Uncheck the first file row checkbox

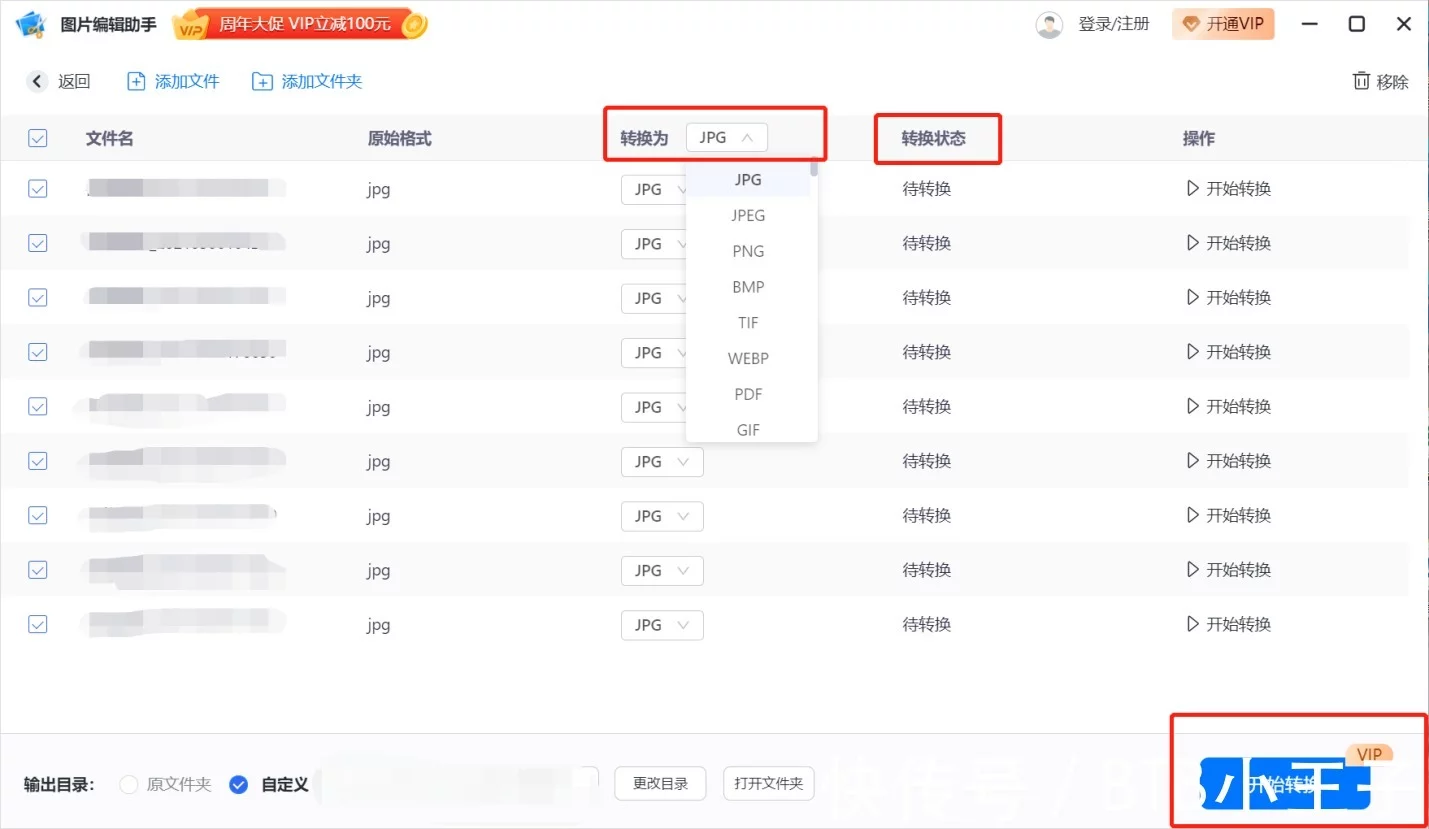(x=38, y=188)
